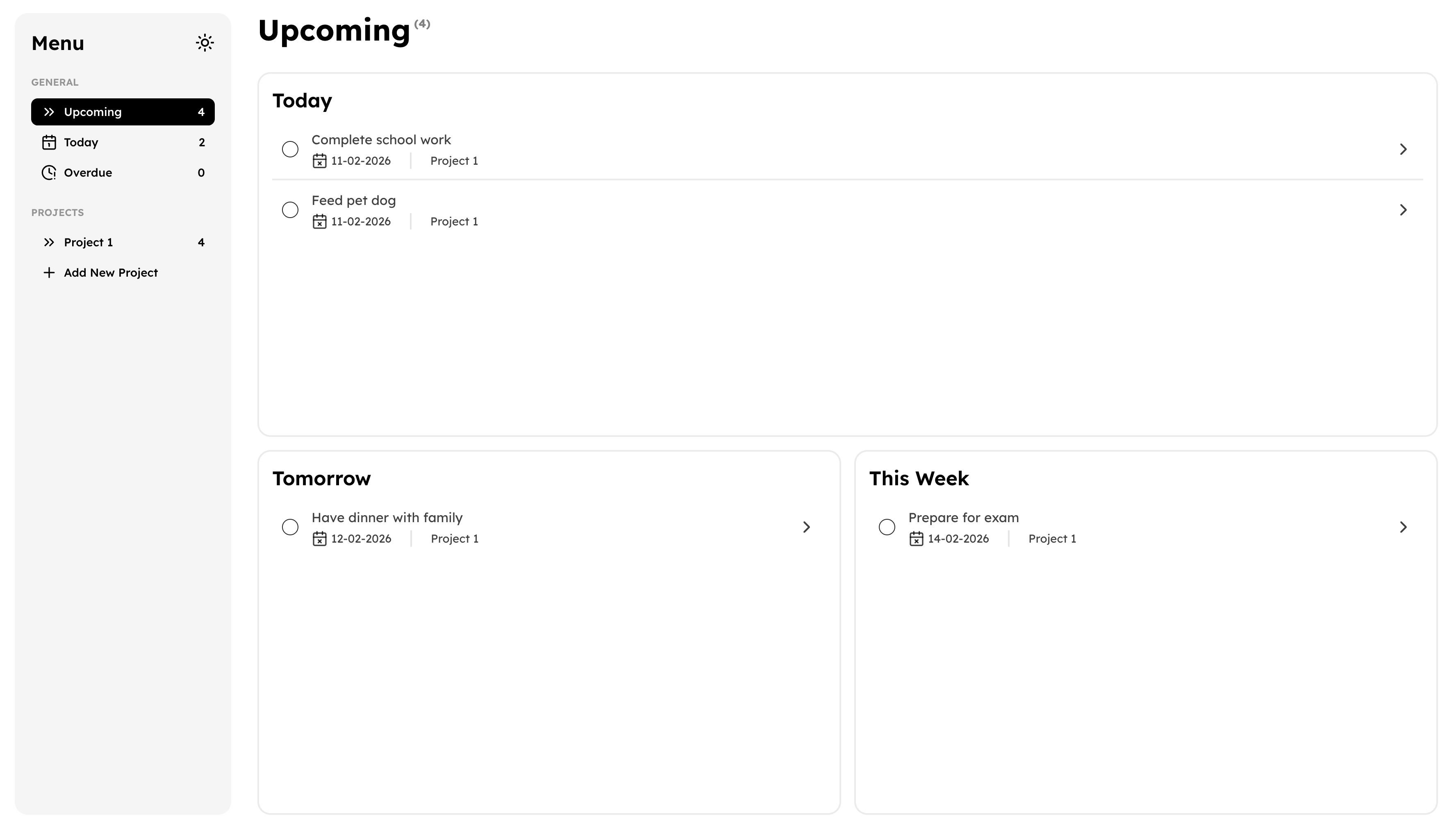Image resolution: width=1456 pixels, height=832 pixels.
Task: Open the chevron for Feed pet dog
Action: tap(1403, 210)
